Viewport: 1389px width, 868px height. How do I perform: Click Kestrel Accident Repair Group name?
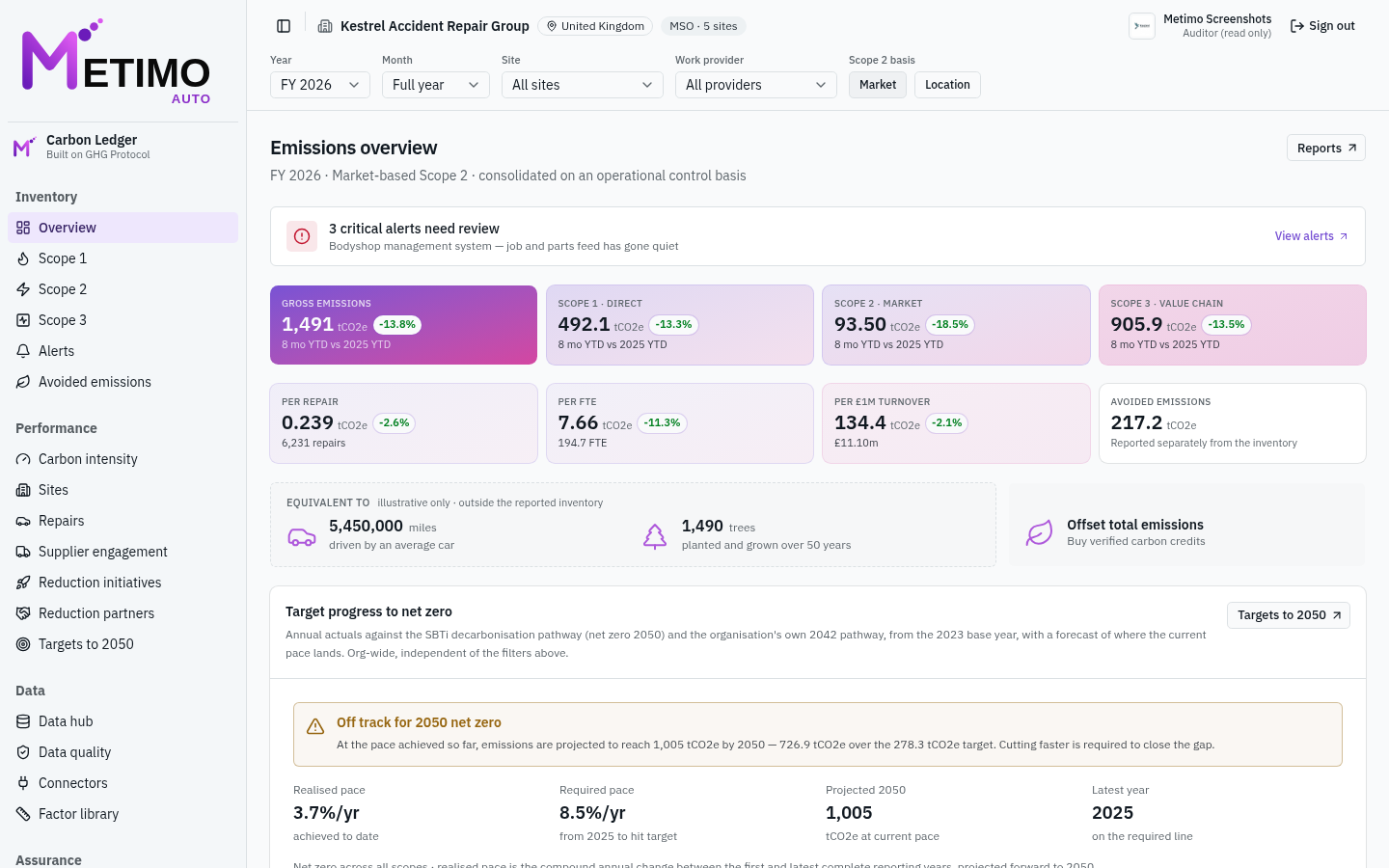click(435, 26)
